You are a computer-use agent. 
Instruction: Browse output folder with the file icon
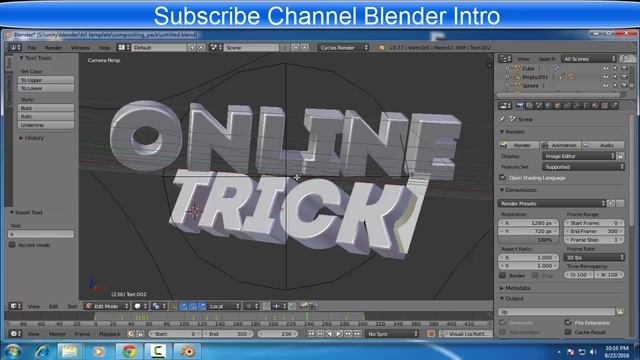[620, 312]
